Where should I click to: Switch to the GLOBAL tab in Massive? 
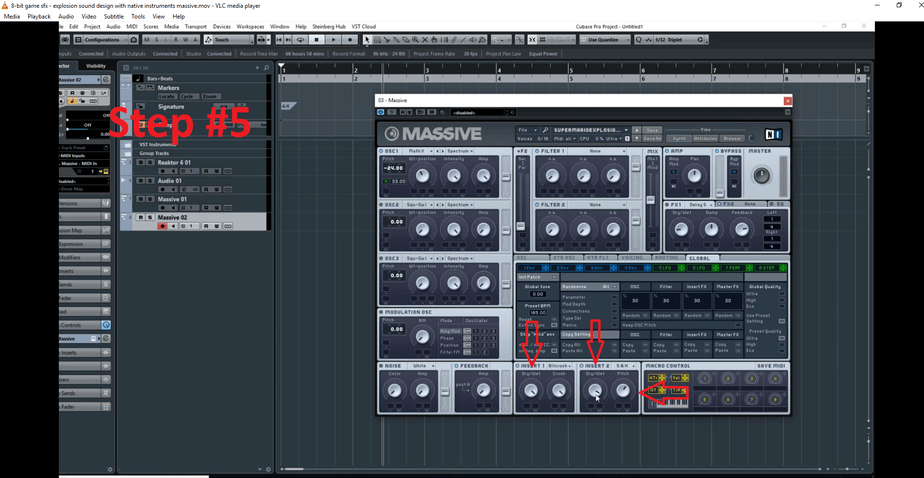[702, 258]
